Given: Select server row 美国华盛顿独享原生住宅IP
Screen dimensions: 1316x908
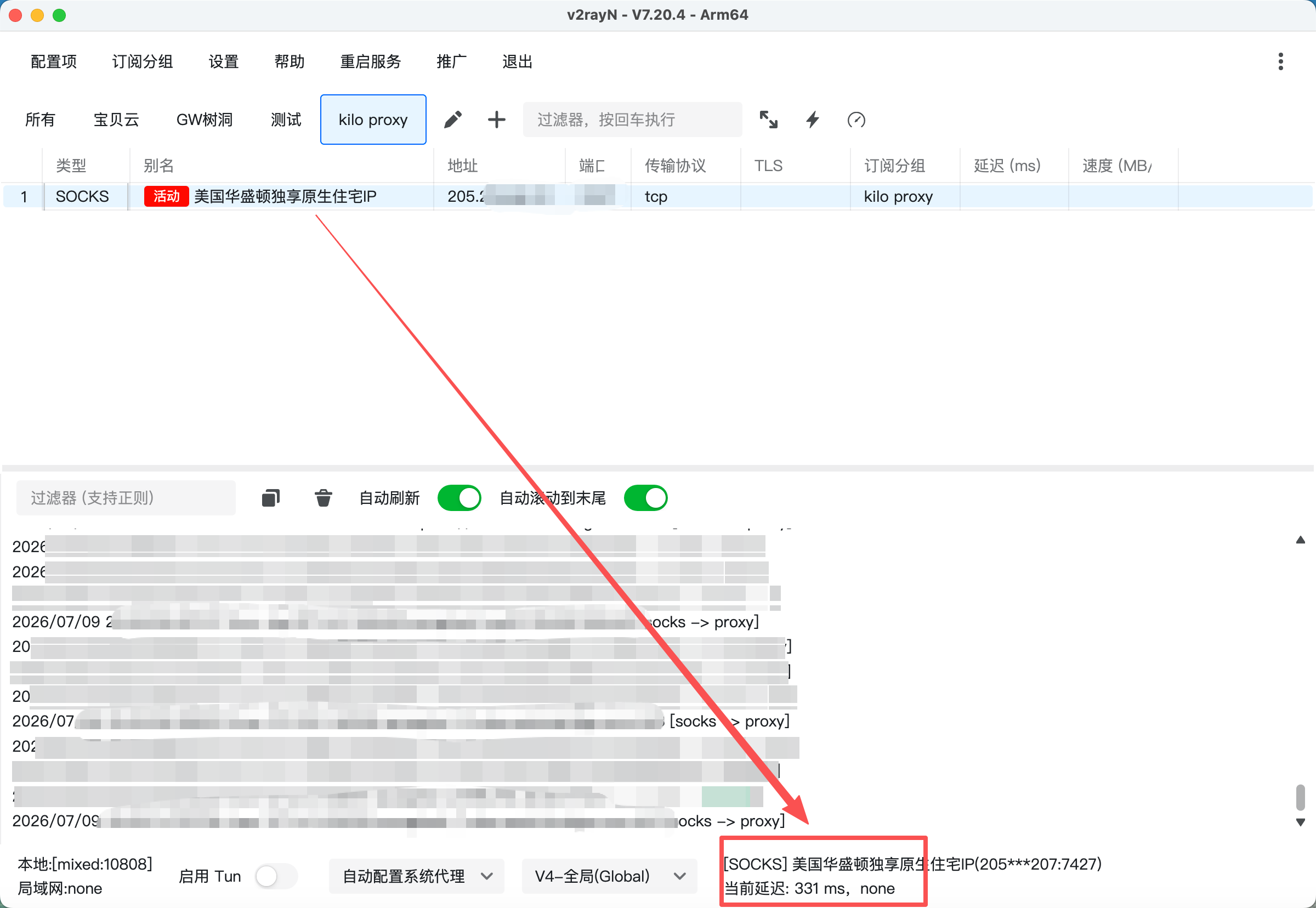Looking at the screenshot, I should pyautogui.click(x=657, y=196).
